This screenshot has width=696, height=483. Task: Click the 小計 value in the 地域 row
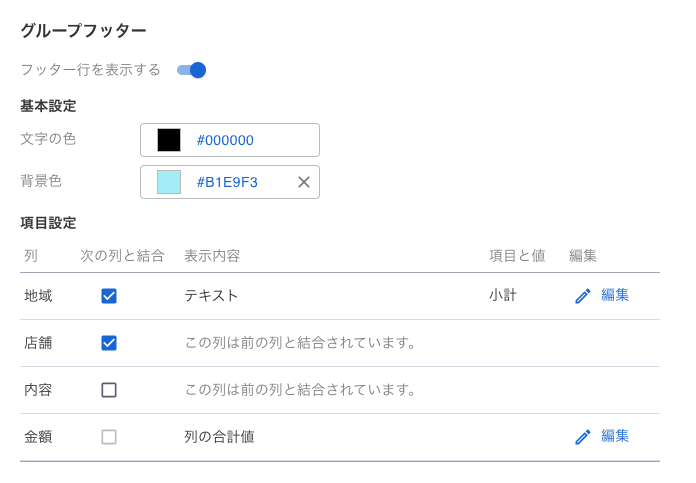tap(503, 295)
